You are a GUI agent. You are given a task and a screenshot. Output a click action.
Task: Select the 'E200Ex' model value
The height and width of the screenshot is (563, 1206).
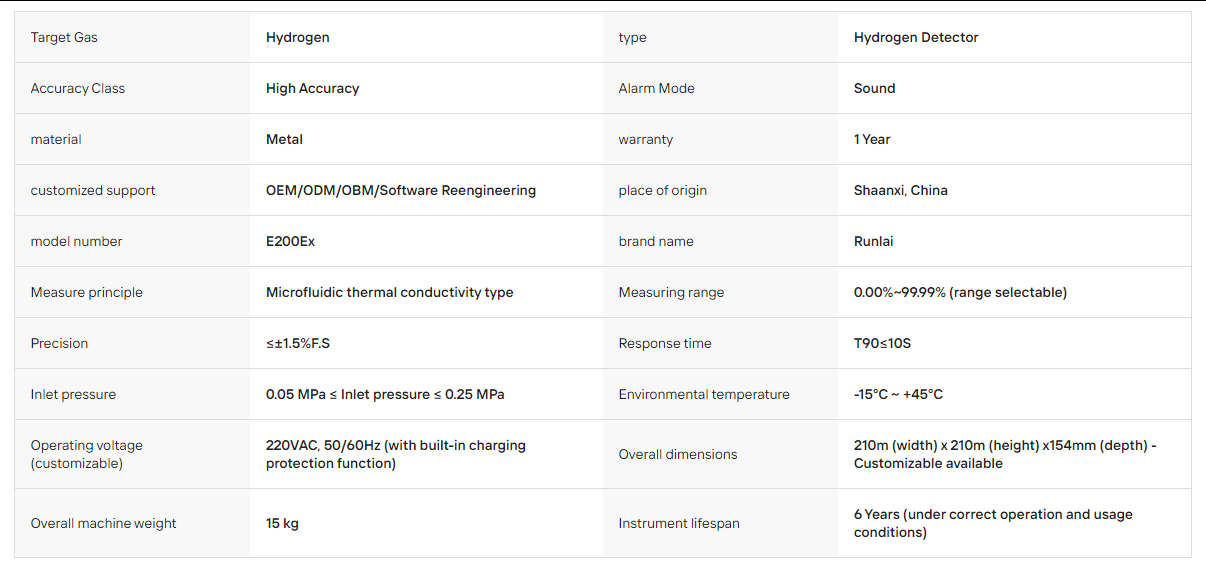pos(290,241)
